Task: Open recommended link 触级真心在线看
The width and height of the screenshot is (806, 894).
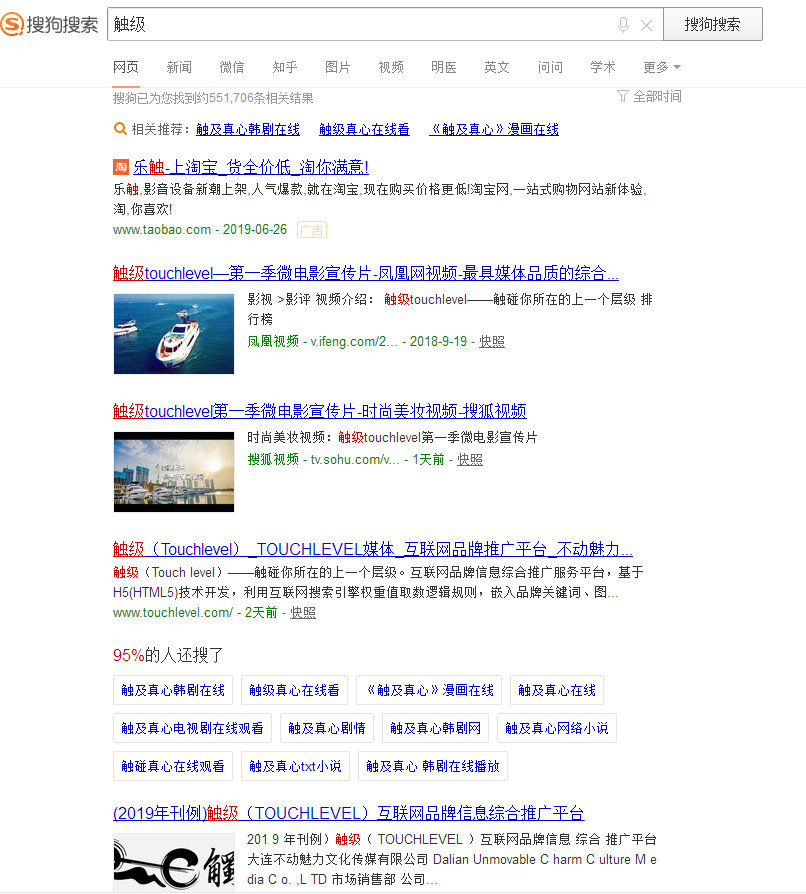Action: [364, 129]
